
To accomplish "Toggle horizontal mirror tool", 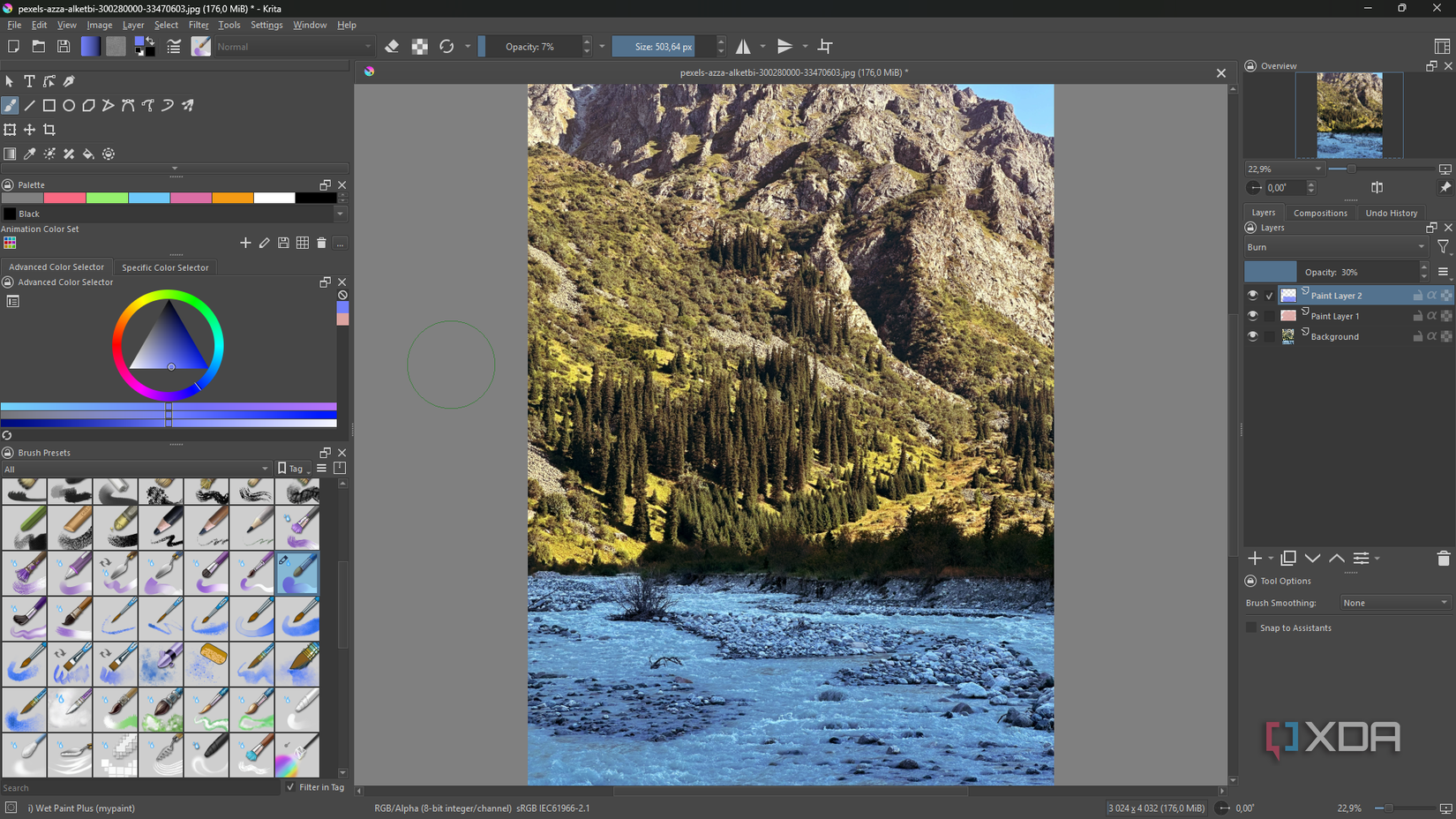I will click(743, 46).
